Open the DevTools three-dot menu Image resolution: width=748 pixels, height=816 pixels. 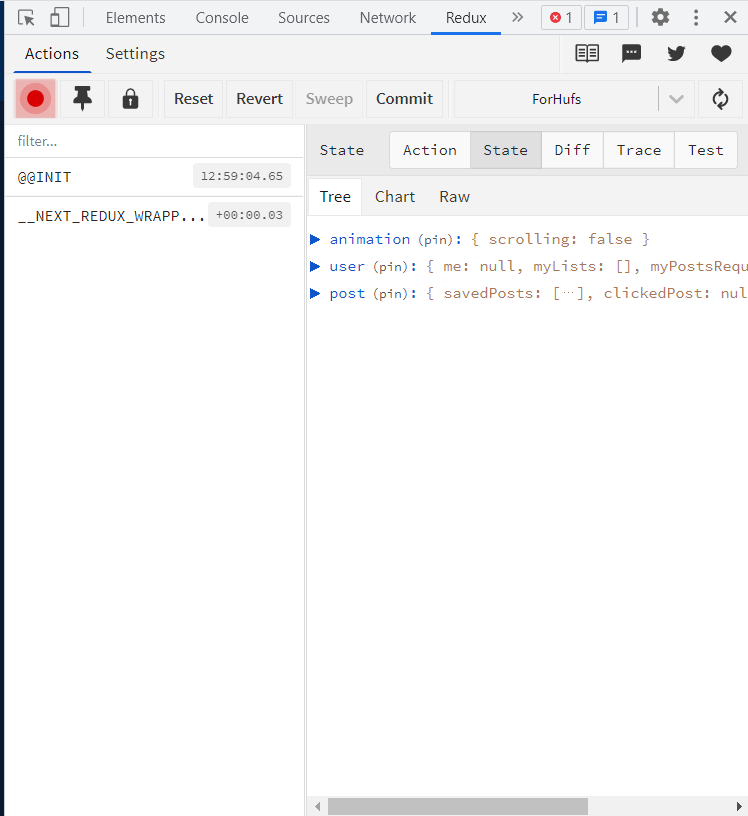click(x=696, y=18)
